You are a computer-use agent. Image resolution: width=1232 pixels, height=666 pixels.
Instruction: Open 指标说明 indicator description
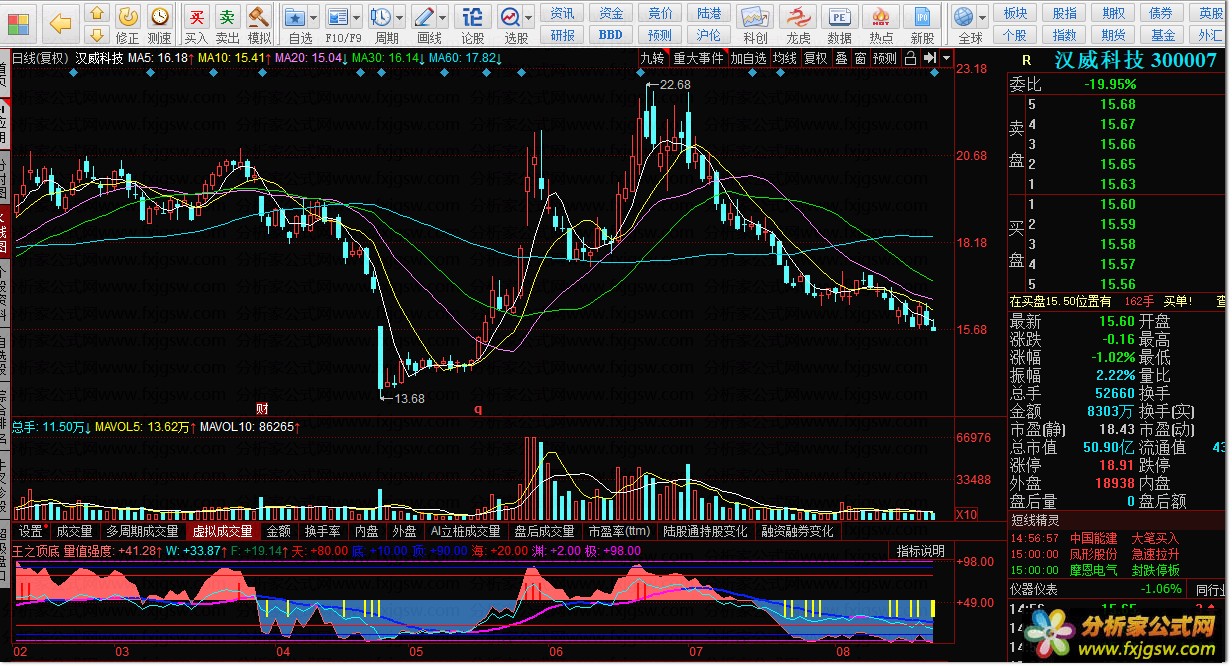tap(920, 551)
